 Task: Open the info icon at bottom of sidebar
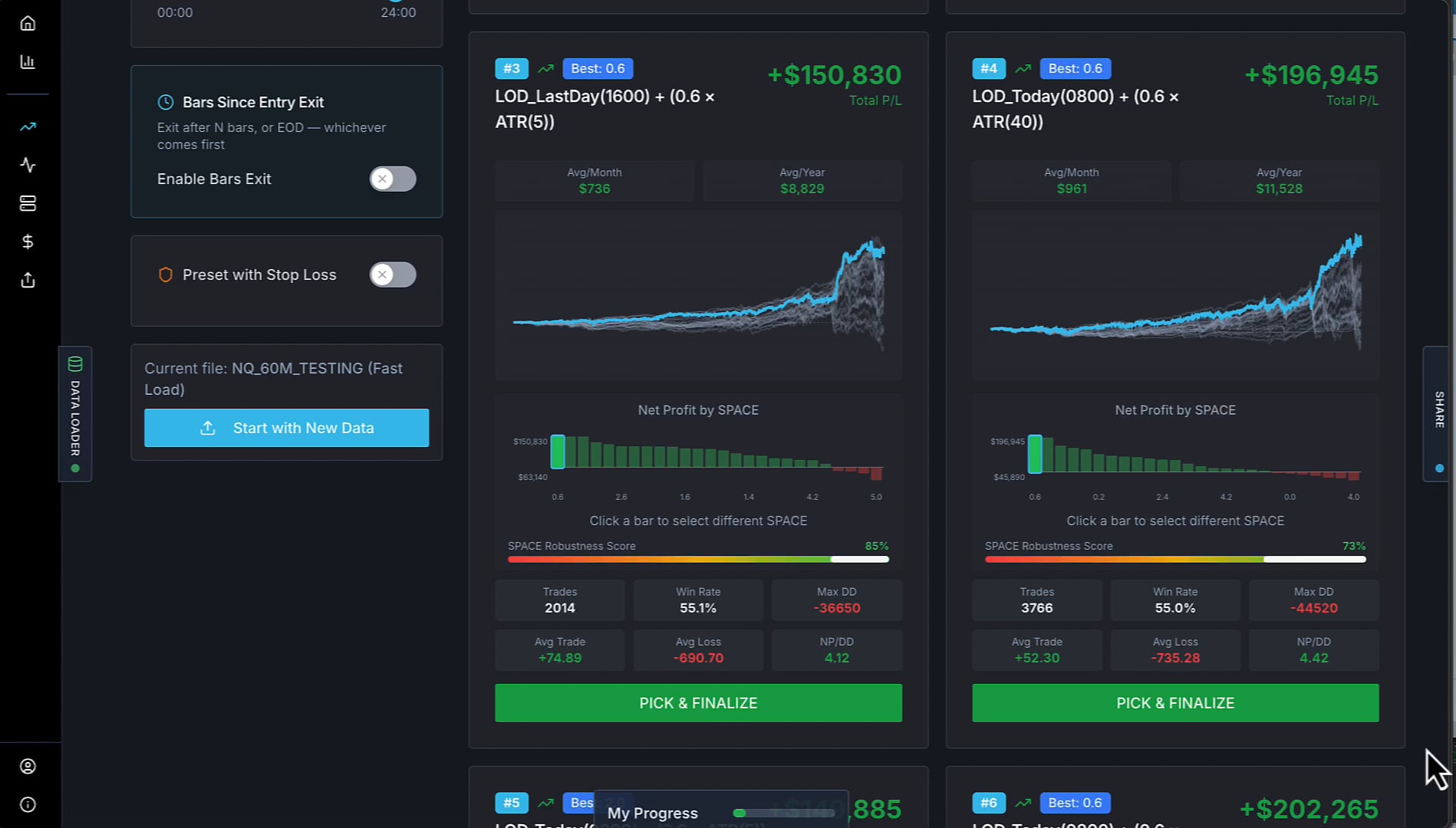tap(28, 804)
